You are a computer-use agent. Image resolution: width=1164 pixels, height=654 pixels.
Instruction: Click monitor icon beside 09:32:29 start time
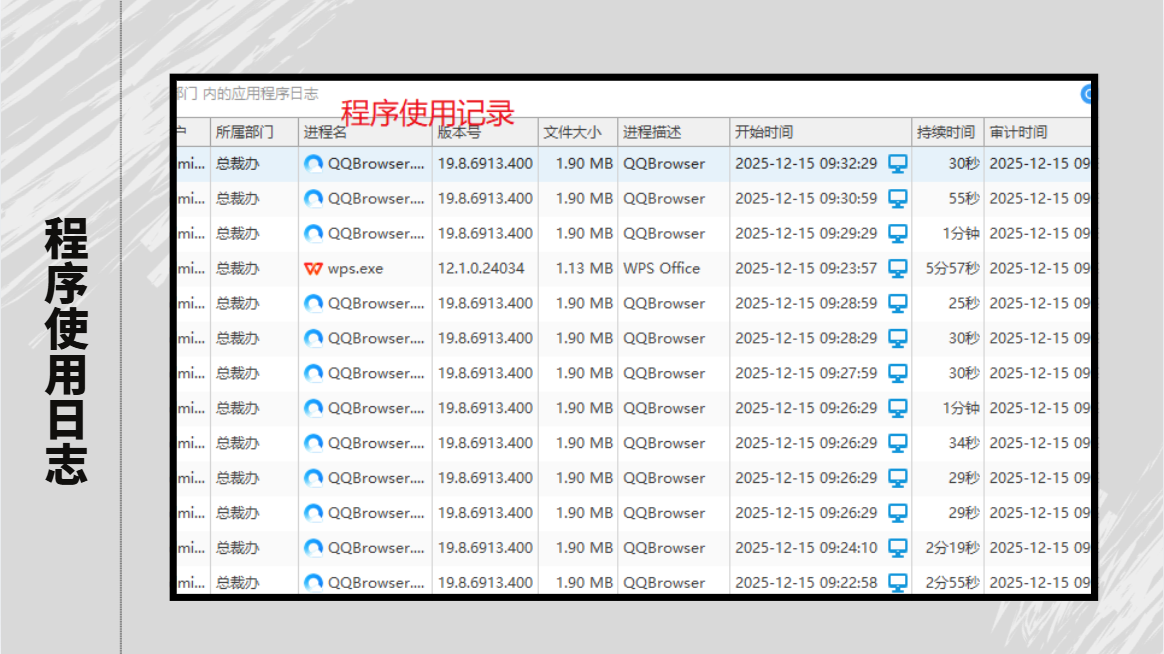coord(897,163)
